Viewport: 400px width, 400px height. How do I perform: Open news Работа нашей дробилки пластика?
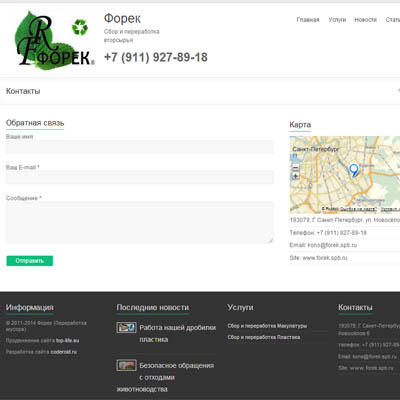coord(178,334)
